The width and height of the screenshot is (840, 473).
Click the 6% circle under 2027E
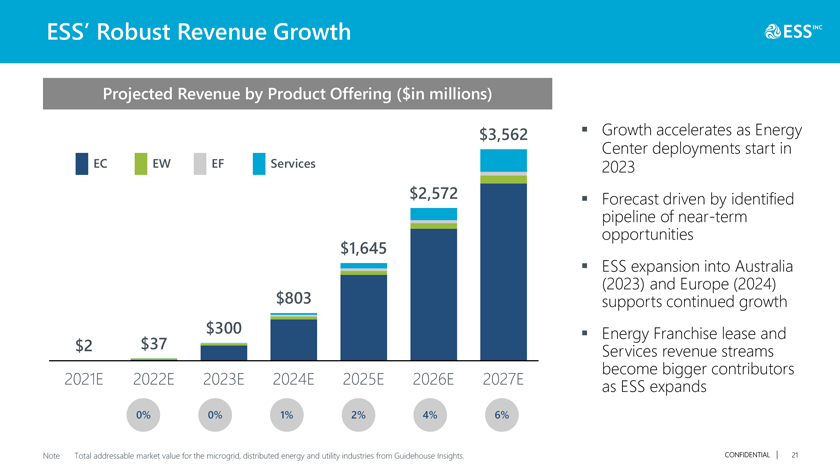502,415
